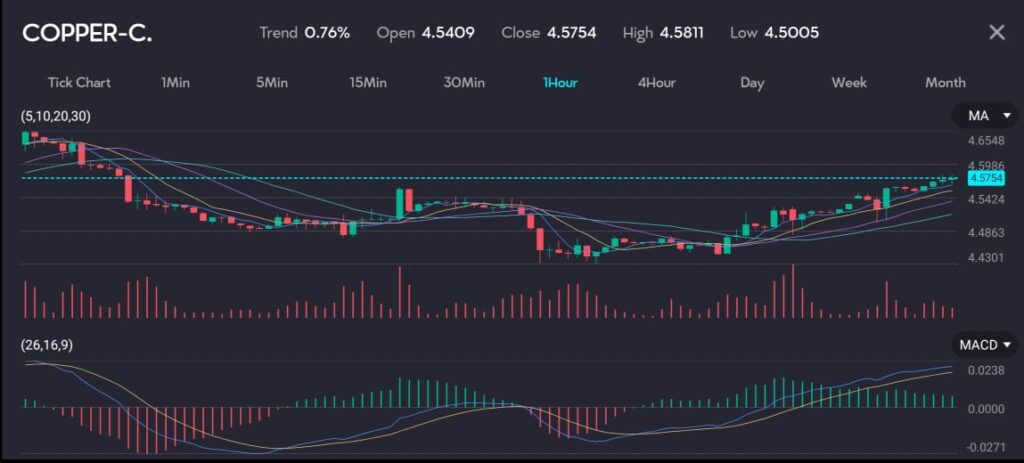Click the MA (5,10,20,30) parameters label
Screen dimensions: 1024x463
pos(56,117)
